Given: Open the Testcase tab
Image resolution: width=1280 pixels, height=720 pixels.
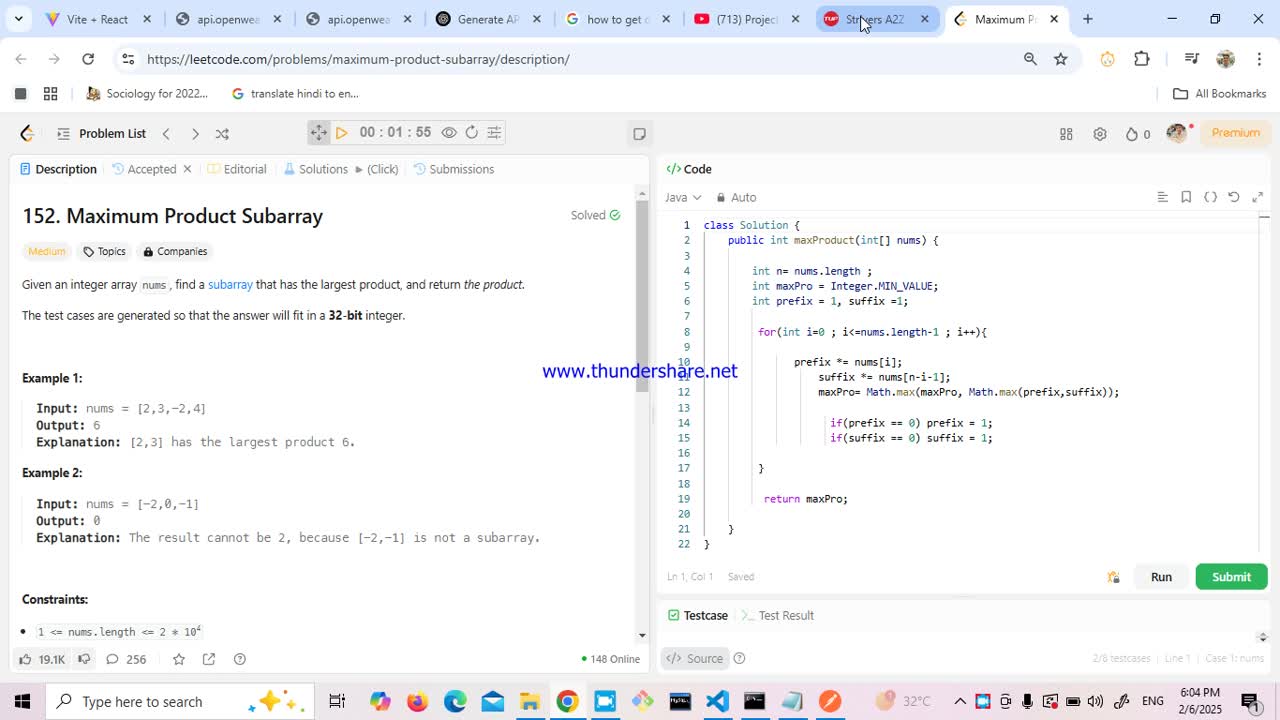Looking at the screenshot, I should tap(697, 615).
